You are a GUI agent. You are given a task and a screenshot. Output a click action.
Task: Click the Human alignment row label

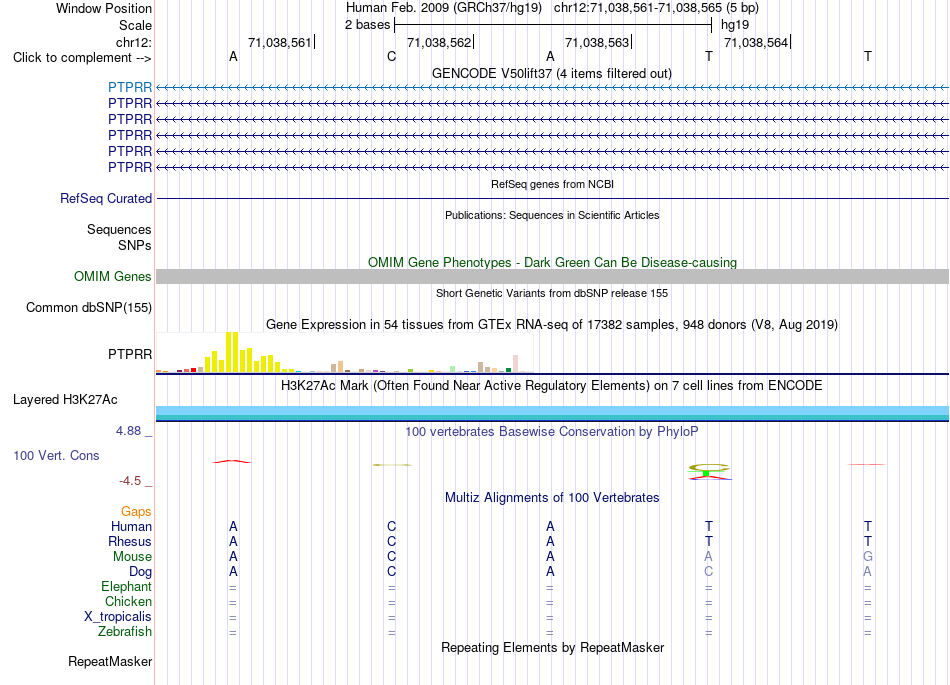coord(131,526)
